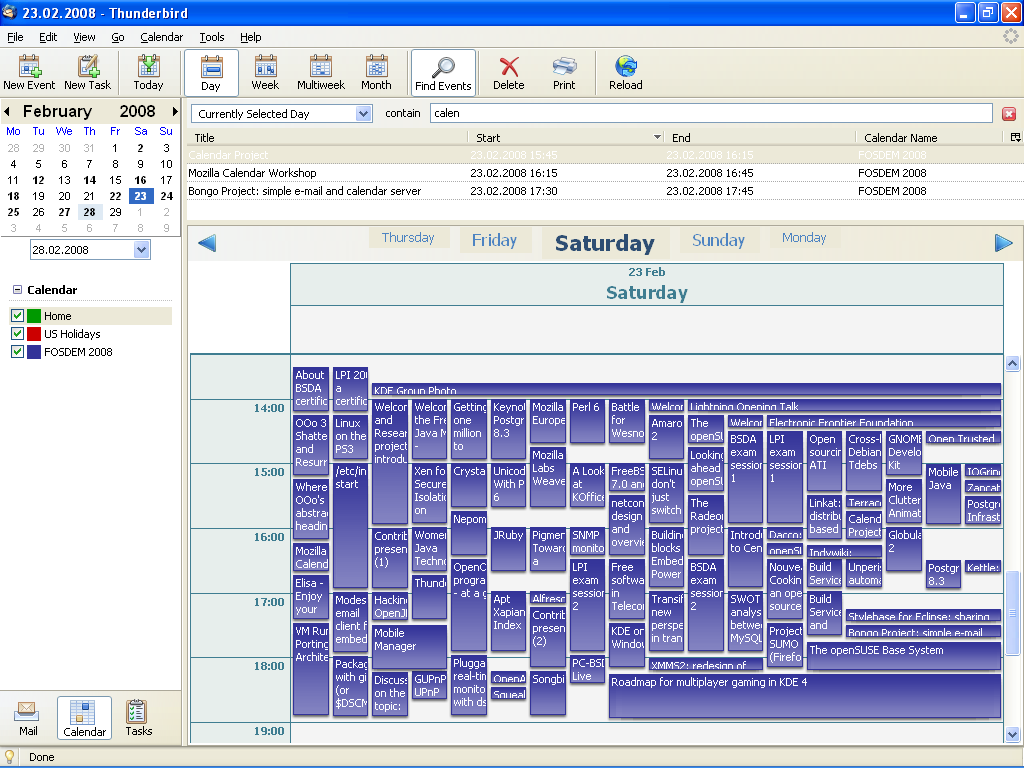
Task: Open Tasks mode from bottom panel
Action: pyautogui.click(x=138, y=719)
